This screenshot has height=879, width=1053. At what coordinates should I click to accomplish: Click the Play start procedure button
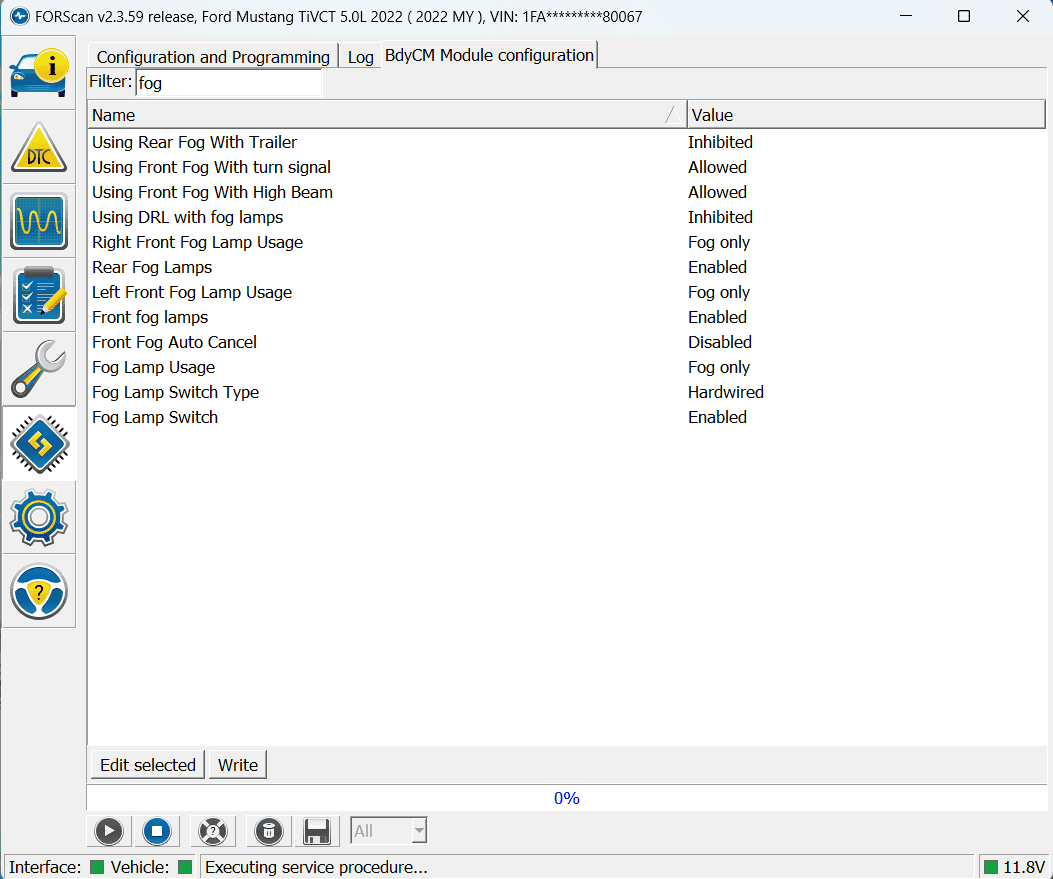point(109,831)
